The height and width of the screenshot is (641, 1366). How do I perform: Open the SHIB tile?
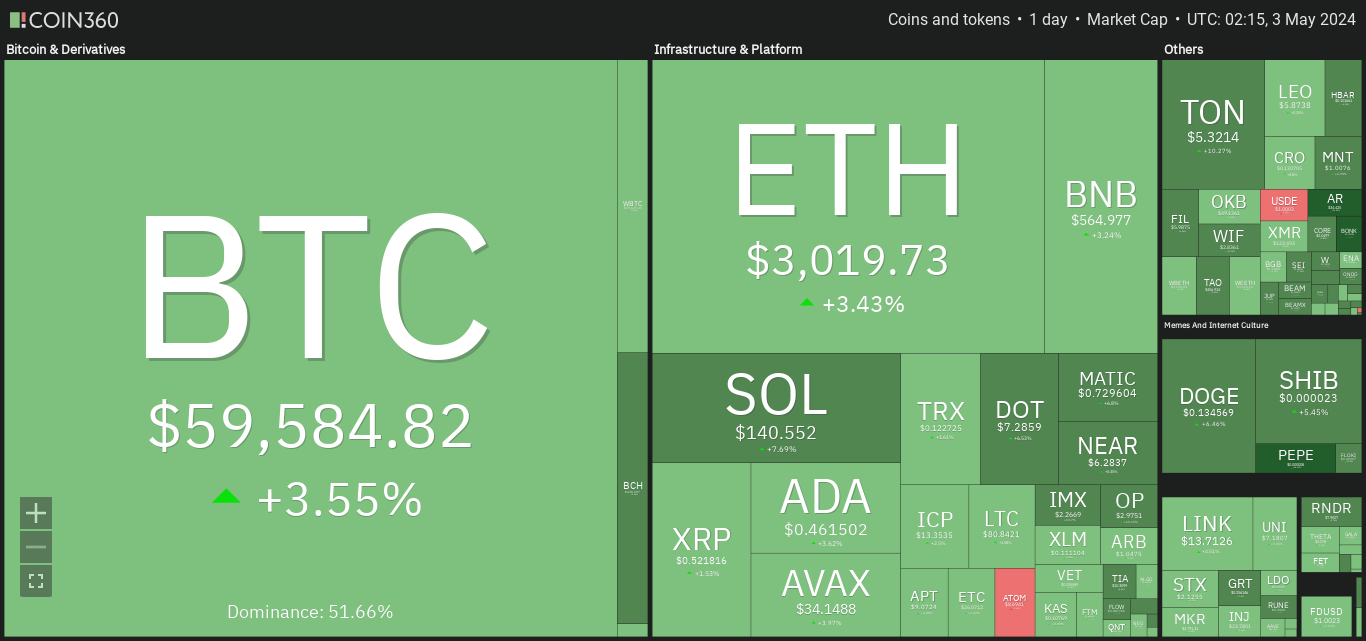pos(1308,391)
